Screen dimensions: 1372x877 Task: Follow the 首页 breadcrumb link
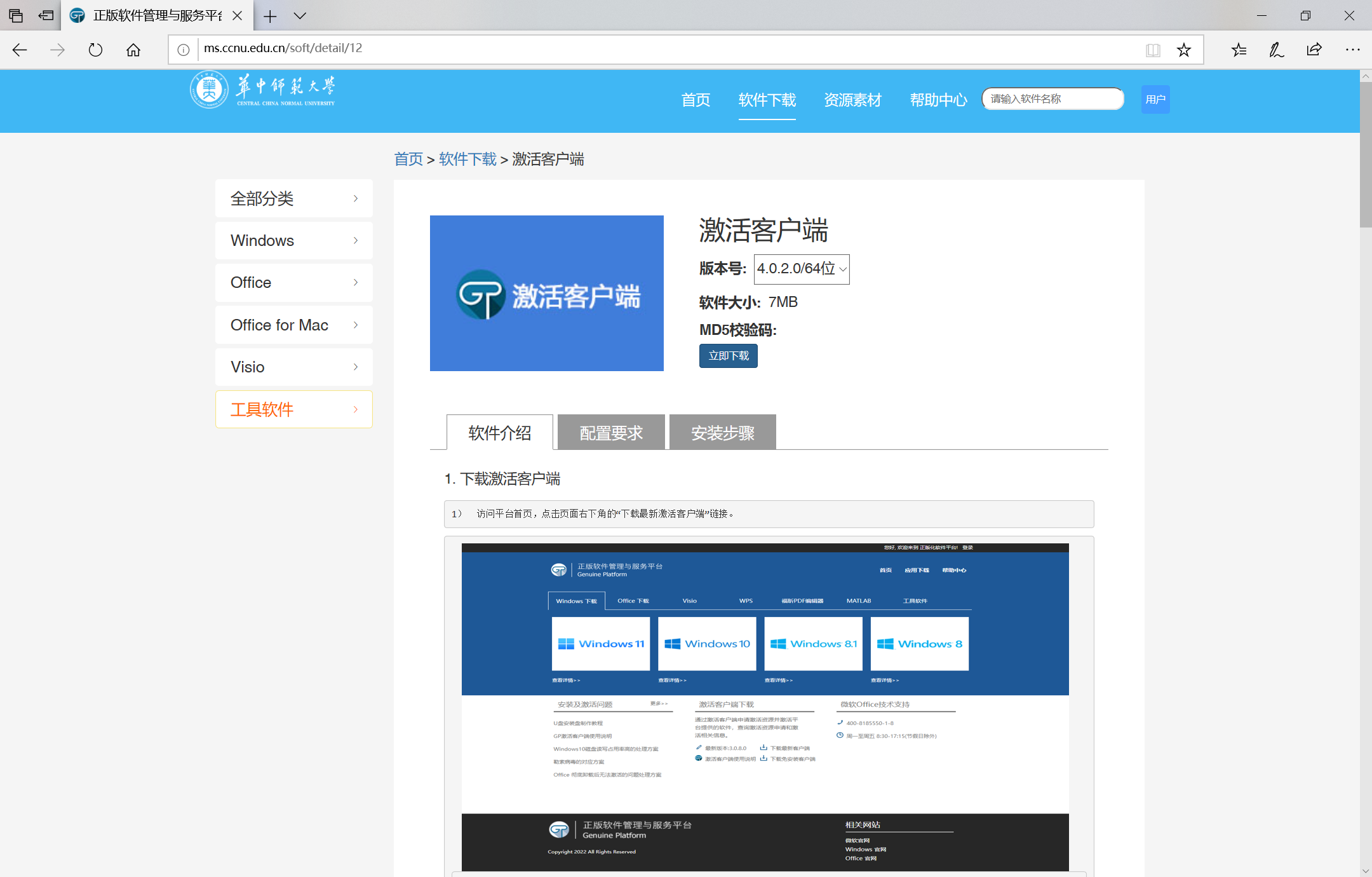click(x=408, y=159)
